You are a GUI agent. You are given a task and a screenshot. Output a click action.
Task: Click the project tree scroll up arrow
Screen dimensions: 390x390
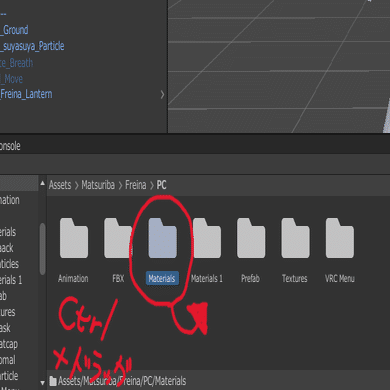click(x=42, y=183)
